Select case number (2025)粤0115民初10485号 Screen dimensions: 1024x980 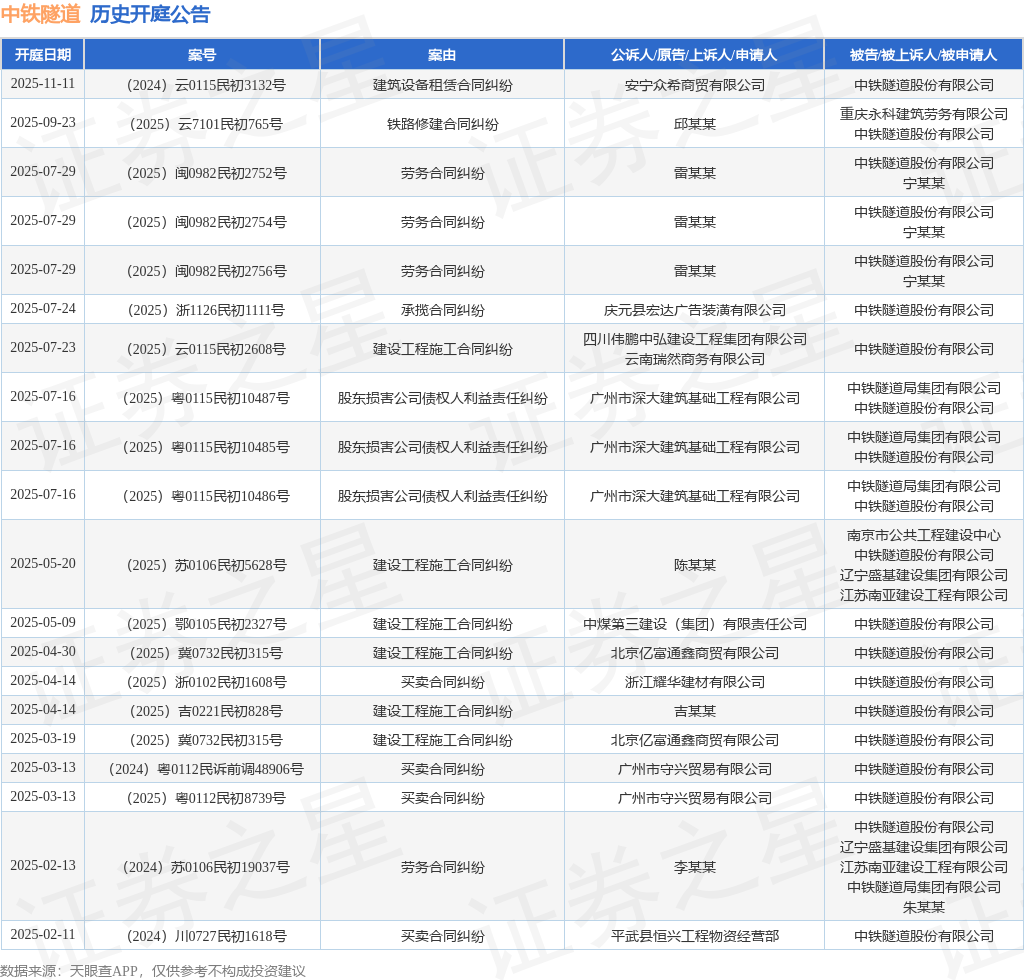tap(206, 447)
